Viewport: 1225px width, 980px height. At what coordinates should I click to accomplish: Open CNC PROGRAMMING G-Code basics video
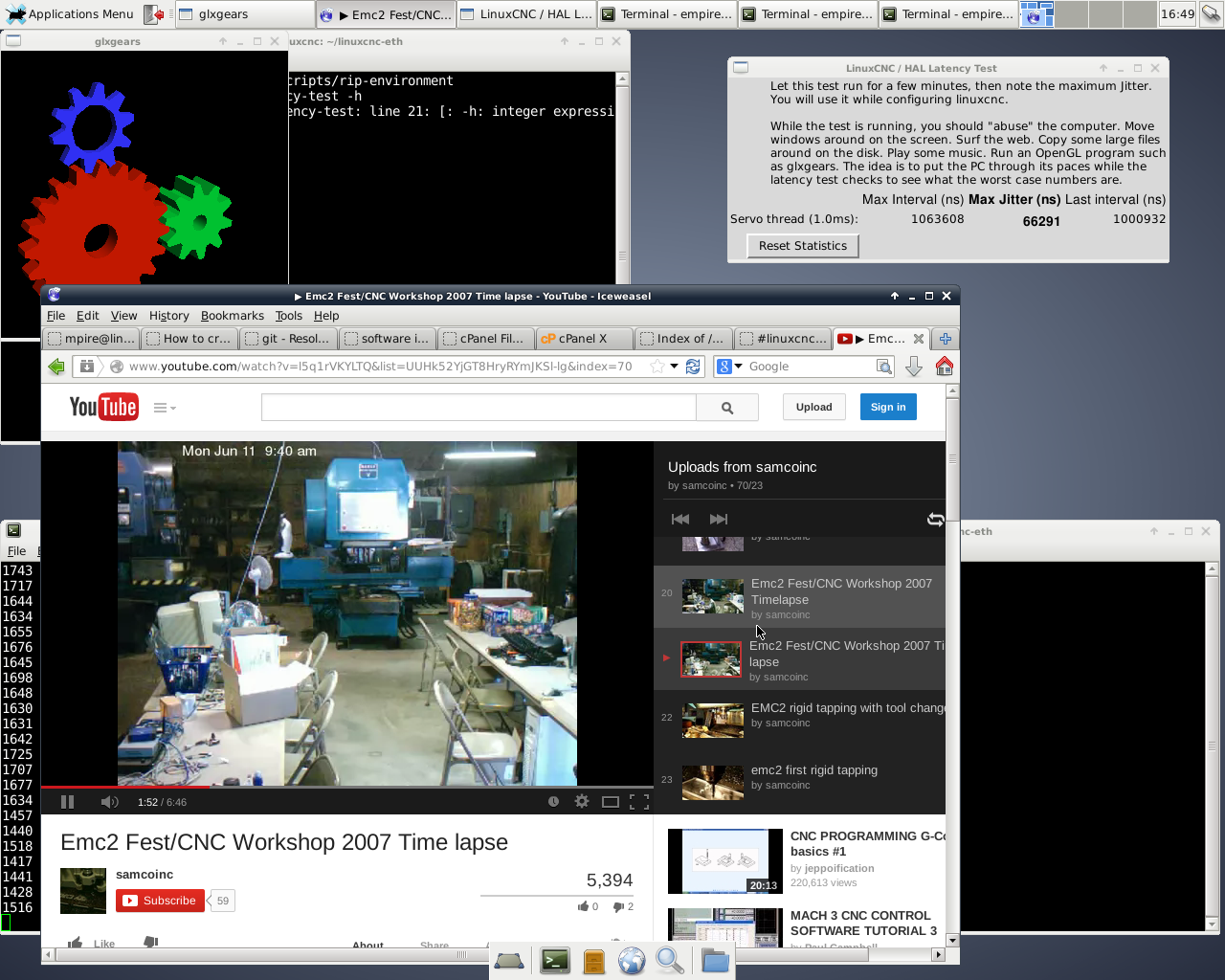(867, 843)
